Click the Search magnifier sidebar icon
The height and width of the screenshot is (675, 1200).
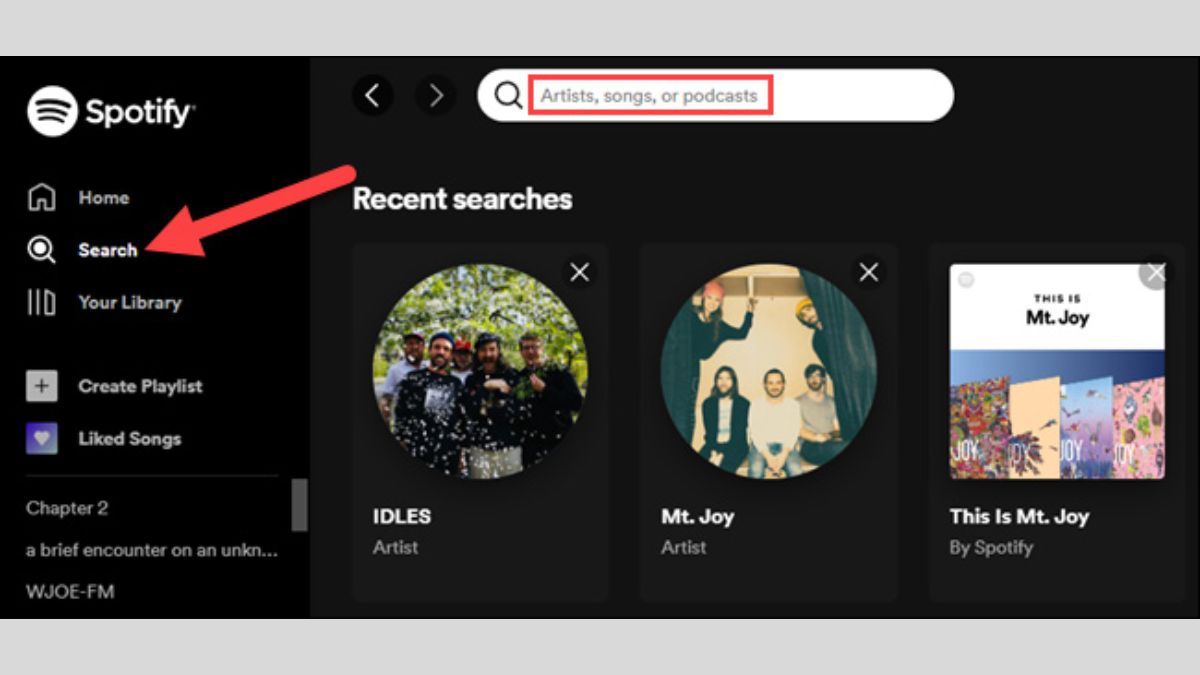41,250
